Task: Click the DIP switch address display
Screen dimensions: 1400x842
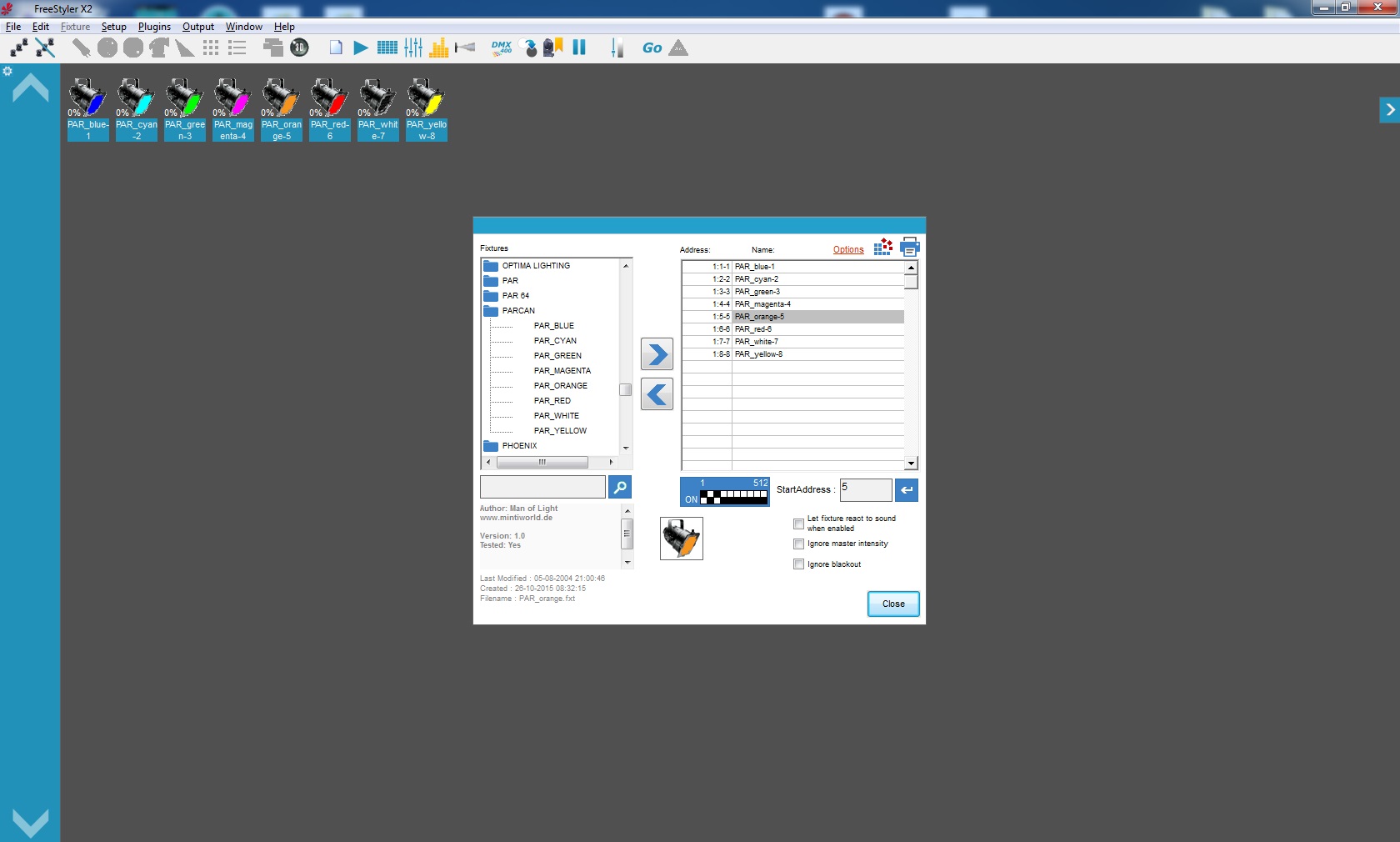Action: click(x=725, y=492)
